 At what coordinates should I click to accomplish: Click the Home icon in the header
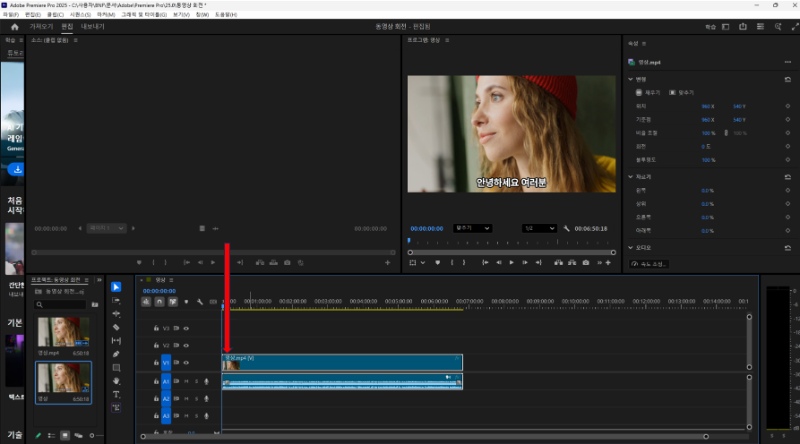(14, 27)
